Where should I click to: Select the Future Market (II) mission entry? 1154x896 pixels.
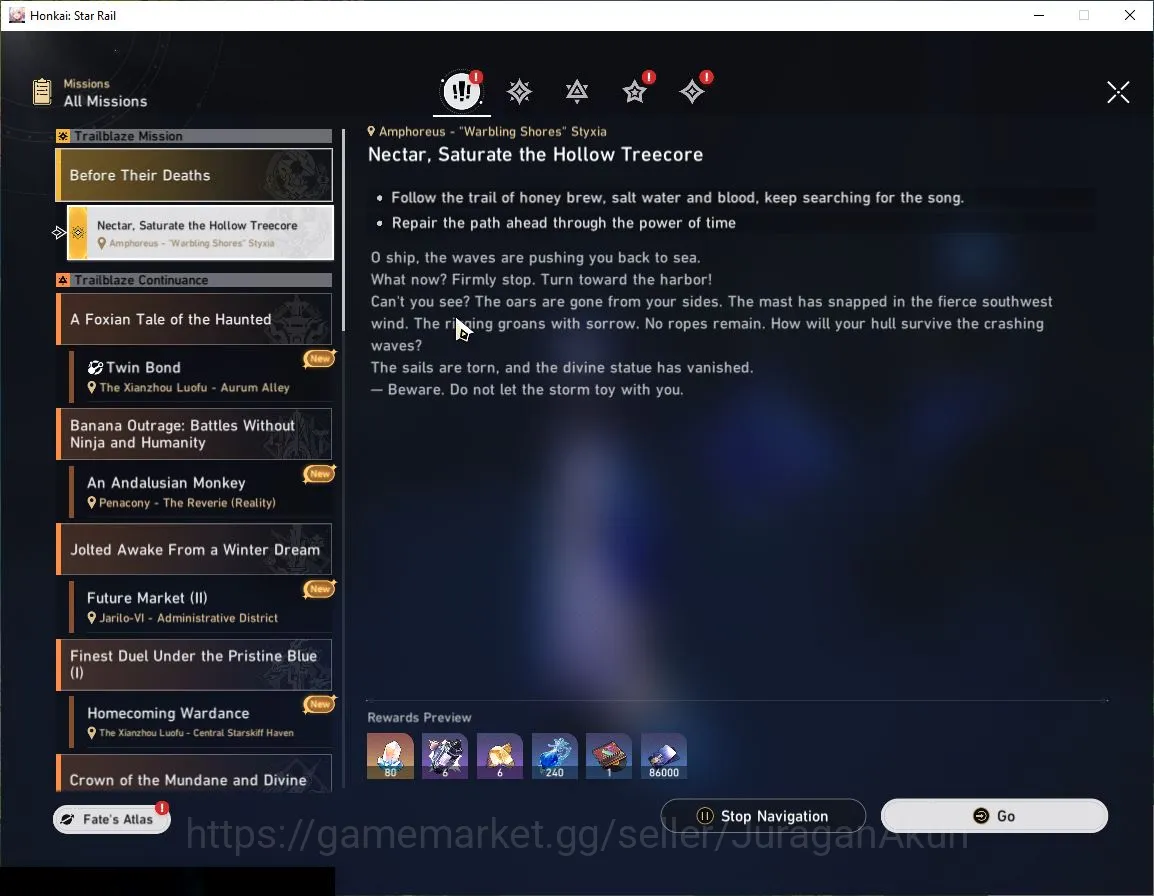202,607
